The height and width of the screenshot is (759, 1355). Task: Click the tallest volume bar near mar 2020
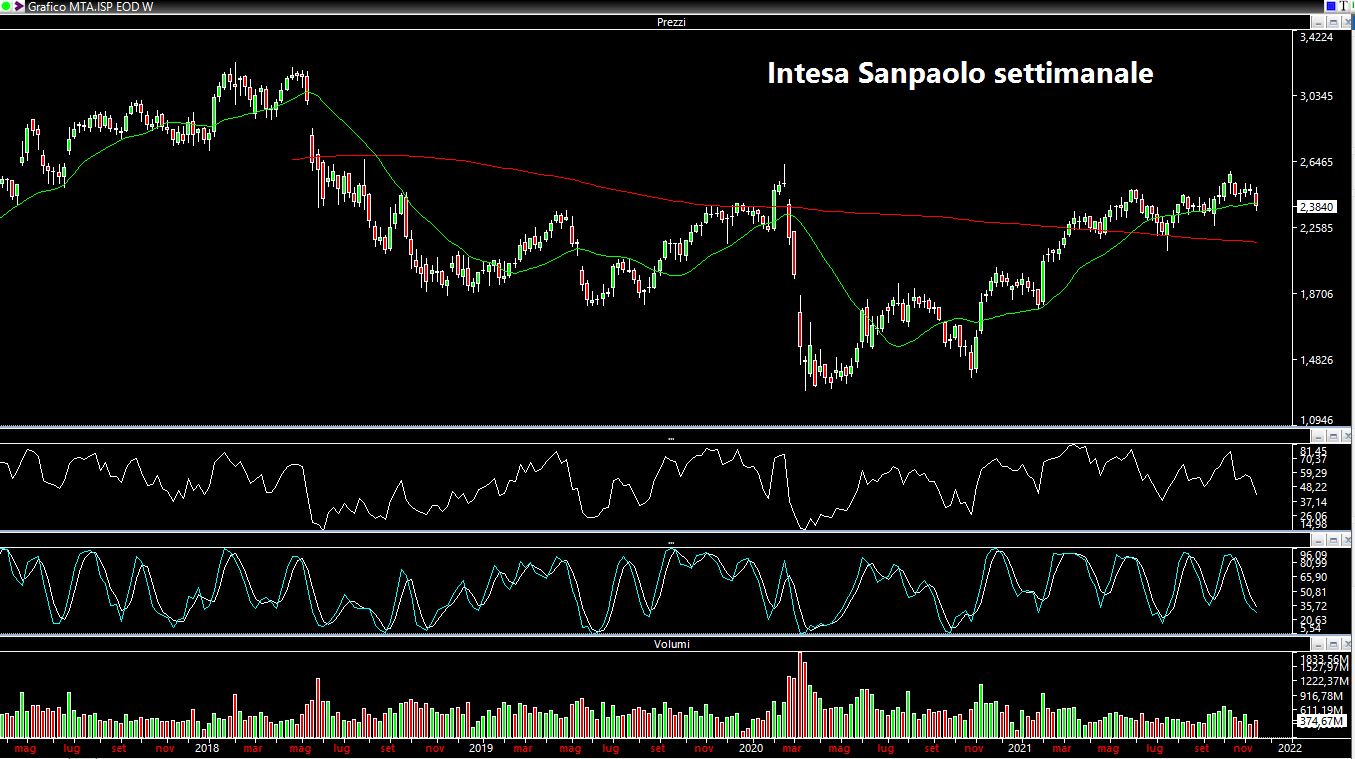(x=800, y=695)
